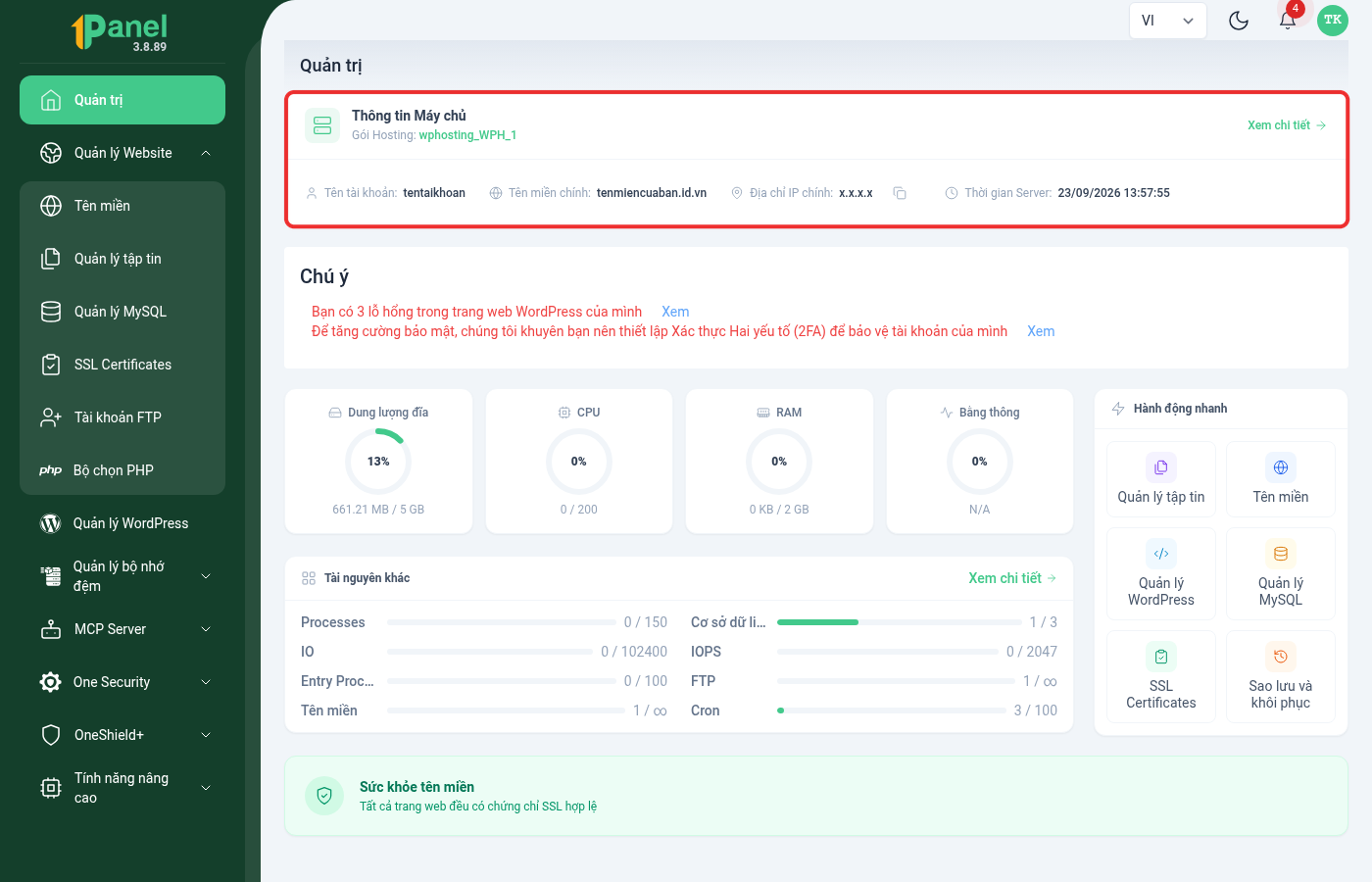Click Xem next to WordPress vulnerabilities warning

click(x=675, y=312)
